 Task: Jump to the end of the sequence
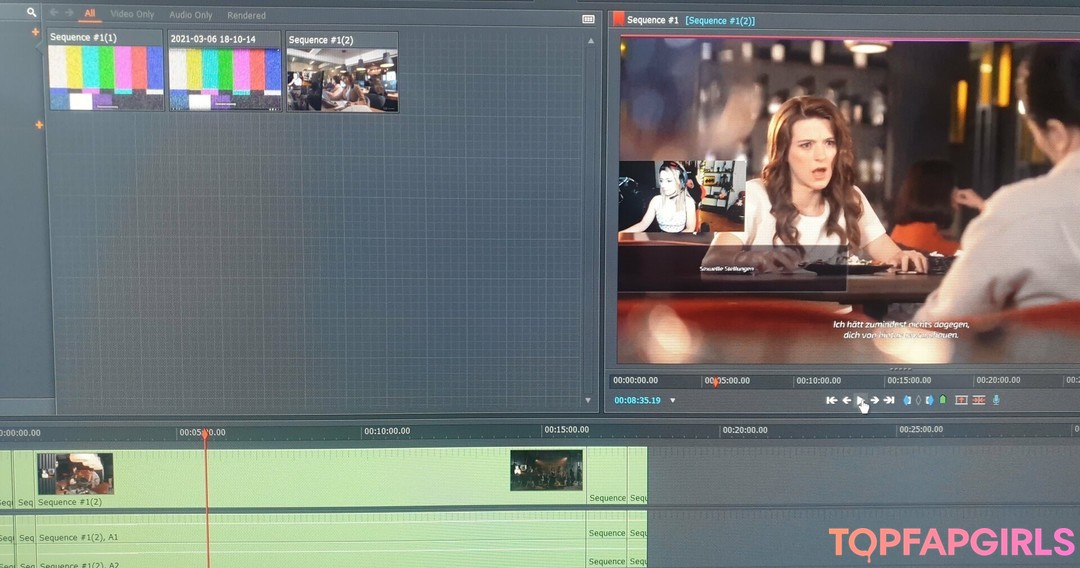tap(889, 400)
